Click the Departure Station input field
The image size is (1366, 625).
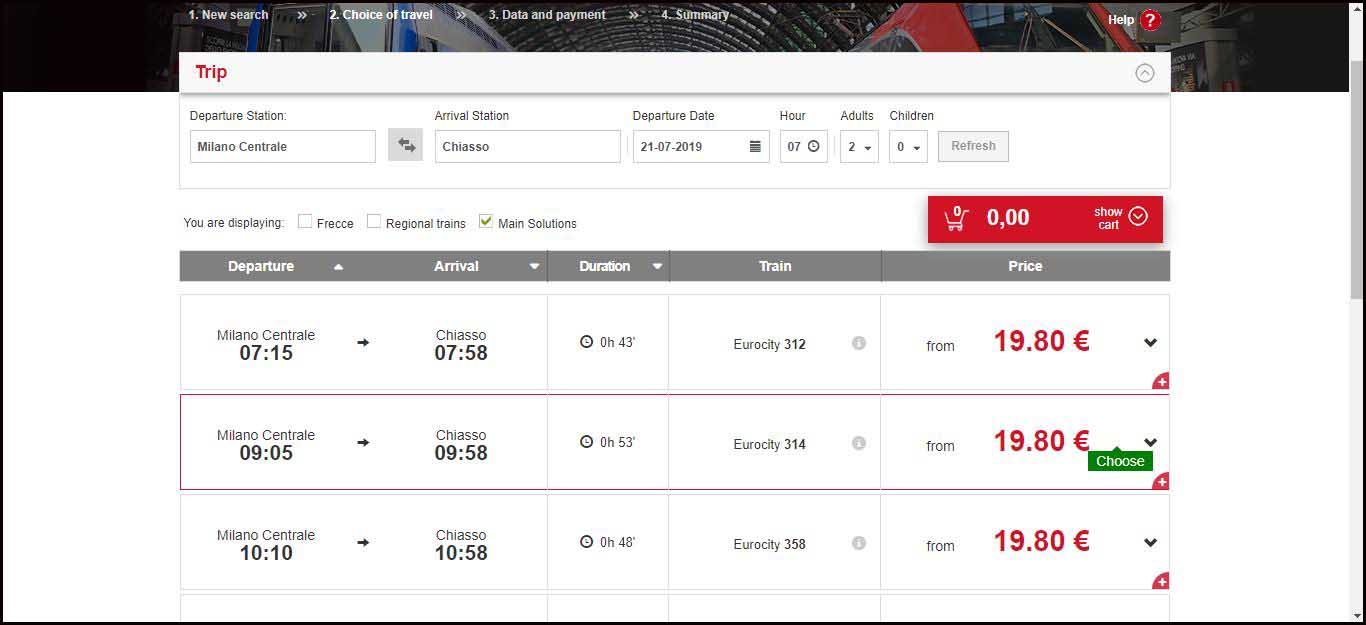[x=283, y=146]
